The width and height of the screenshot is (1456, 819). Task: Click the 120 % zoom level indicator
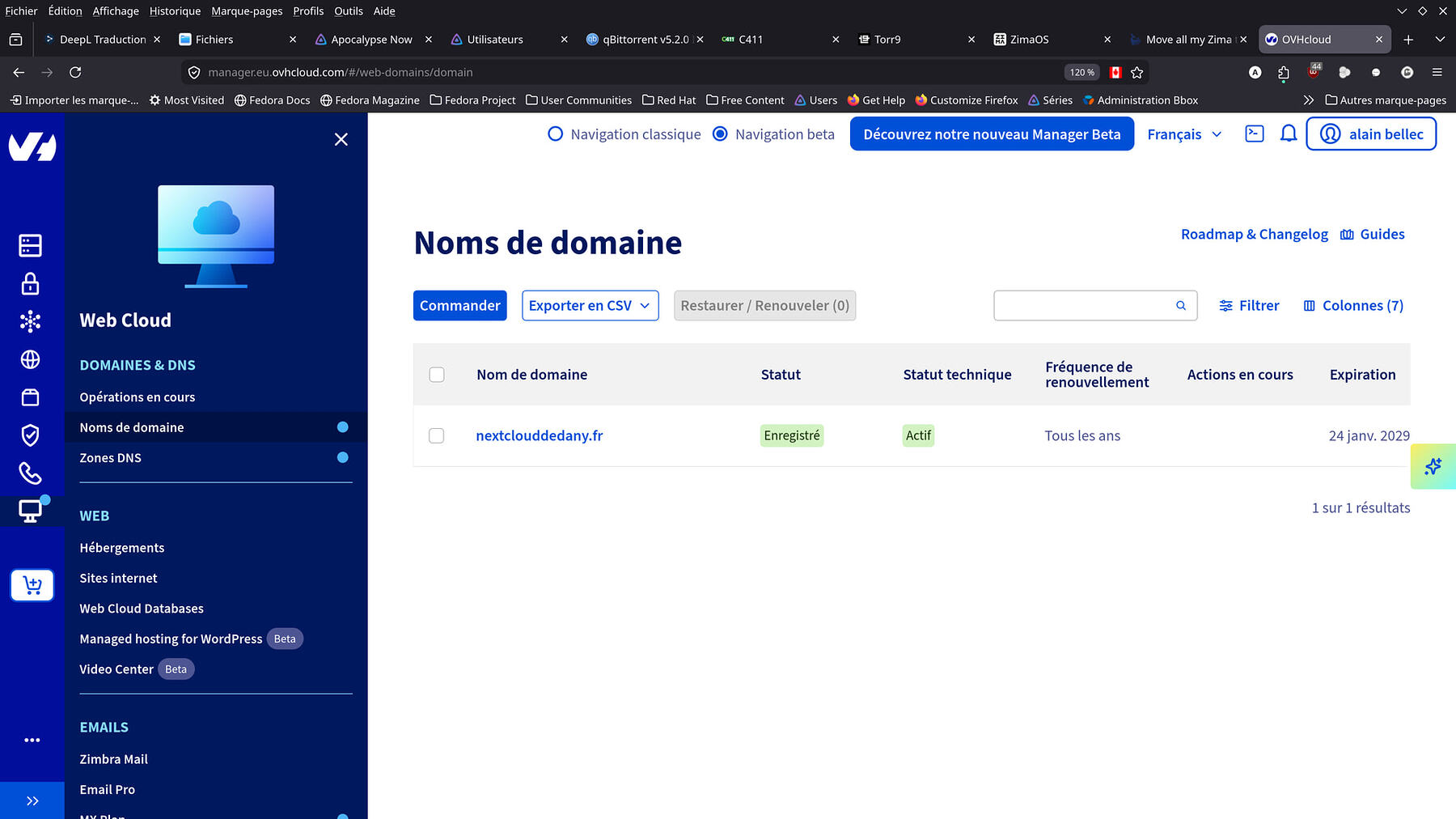coord(1082,72)
